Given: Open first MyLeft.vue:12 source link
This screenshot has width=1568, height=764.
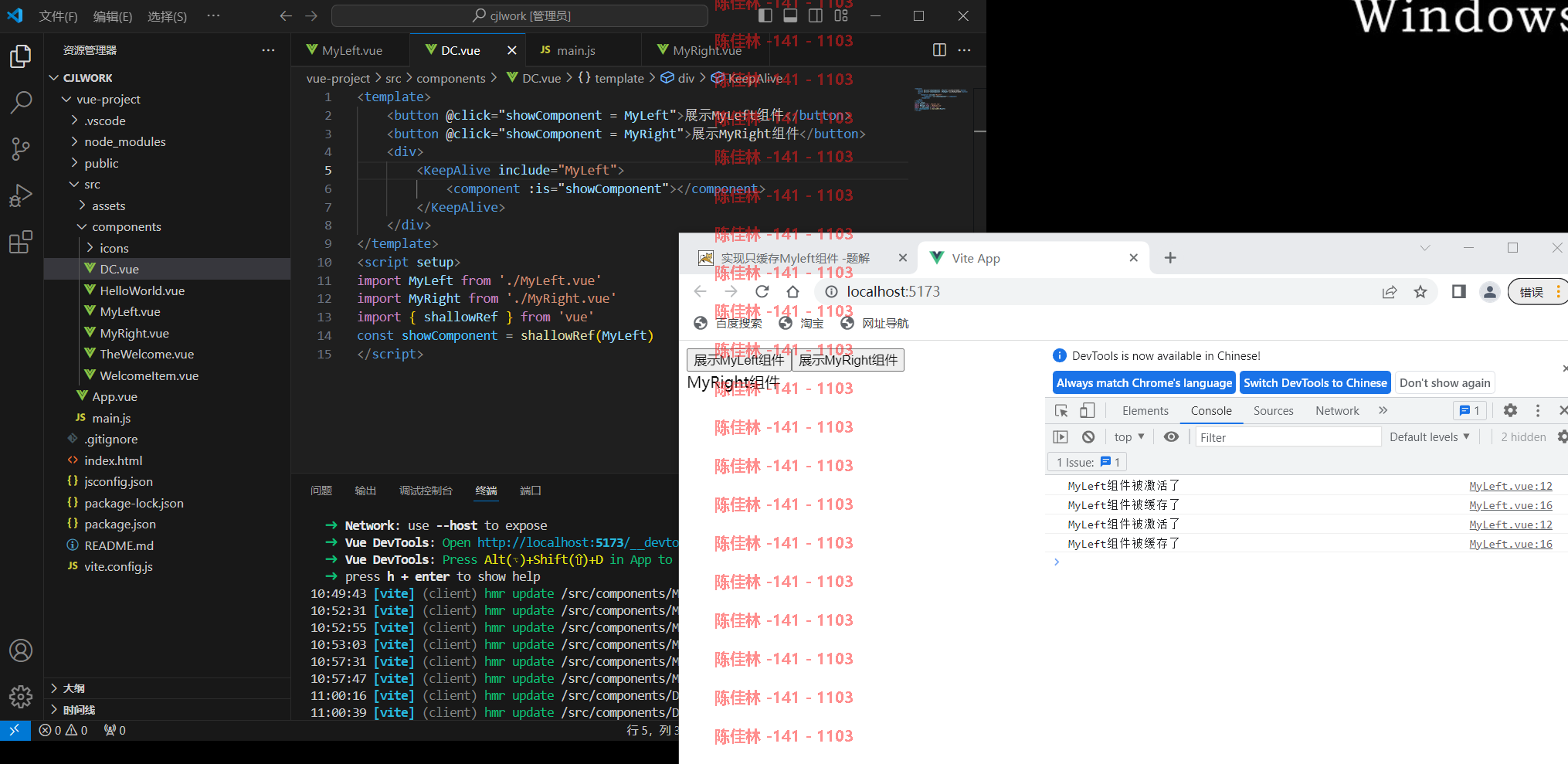Looking at the screenshot, I should pos(1511,486).
